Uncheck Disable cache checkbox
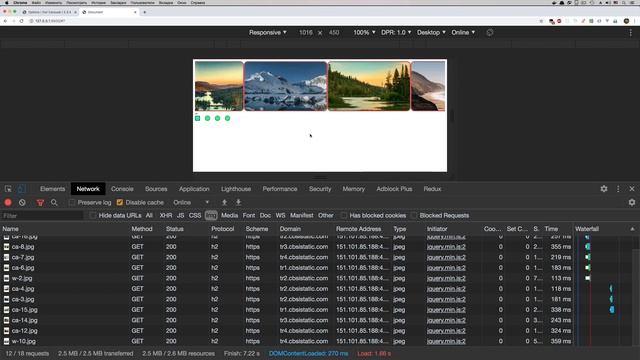This screenshot has width=640, height=360. pyautogui.click(x=120, y=202)
